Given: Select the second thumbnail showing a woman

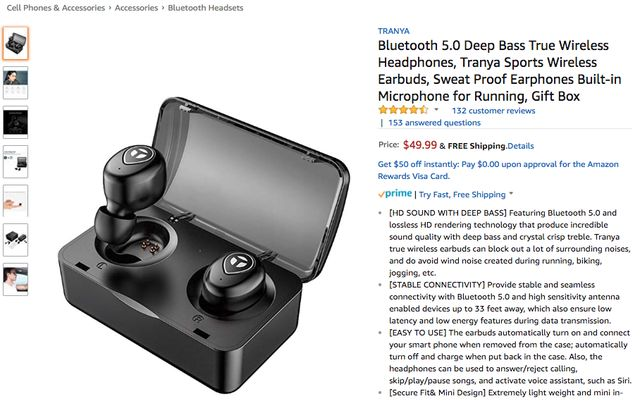Looking at the screenshot, I should coord(16,83).
